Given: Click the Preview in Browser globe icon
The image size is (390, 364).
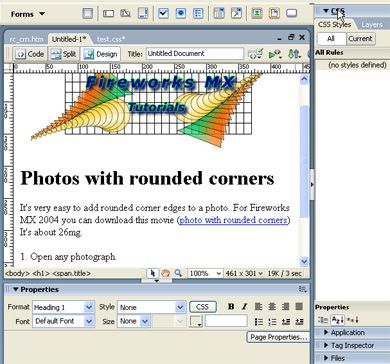Looking at the screenshot, I should (275, 54).
